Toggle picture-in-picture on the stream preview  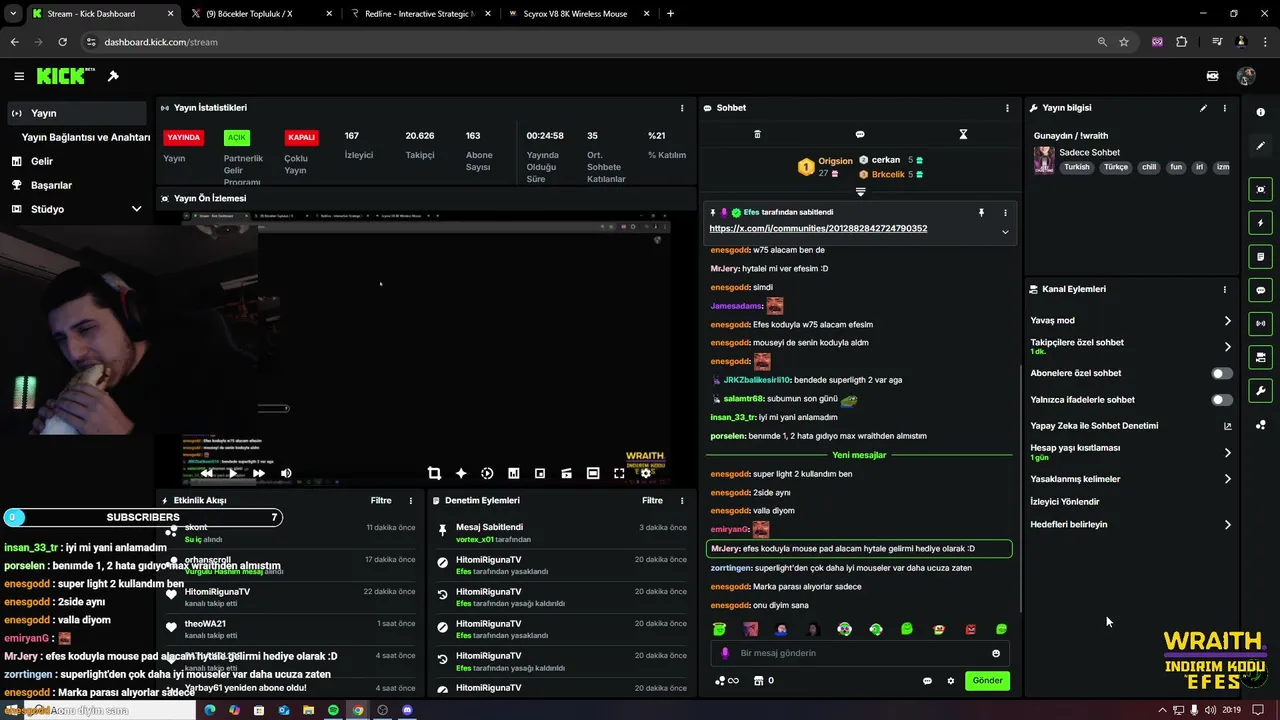(x=540, y=473)
